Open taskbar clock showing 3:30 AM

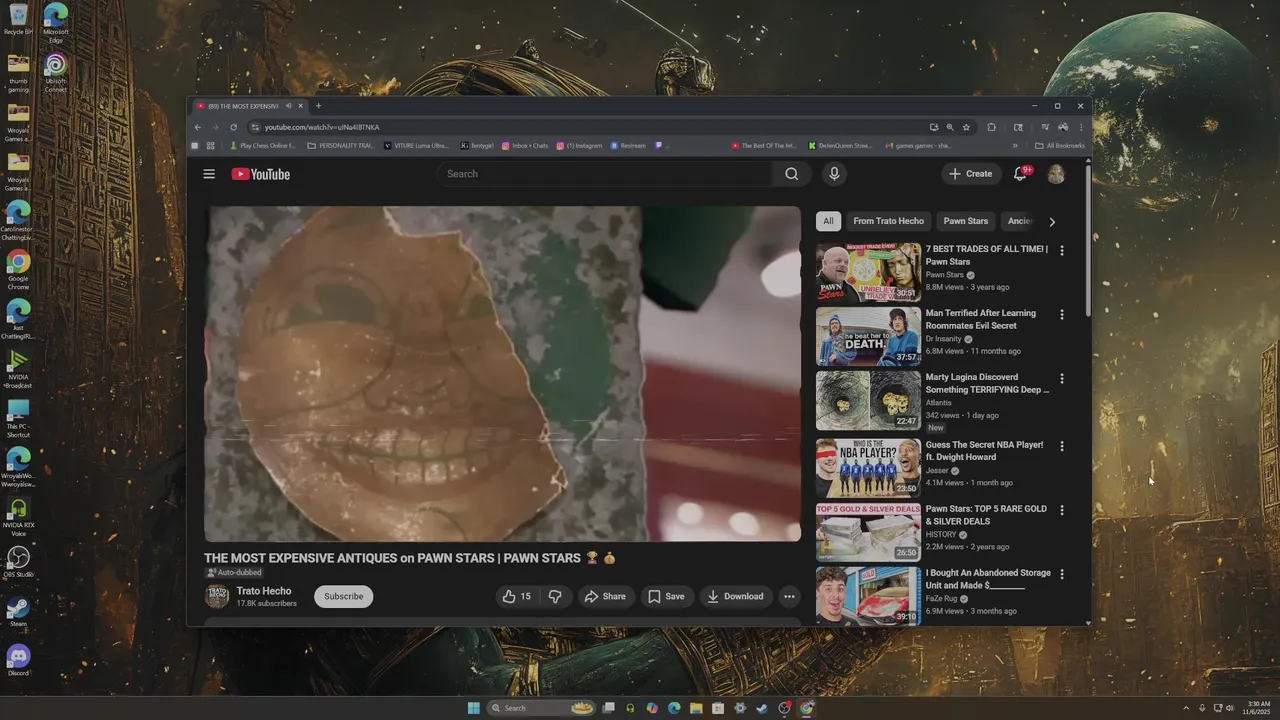1258,708
